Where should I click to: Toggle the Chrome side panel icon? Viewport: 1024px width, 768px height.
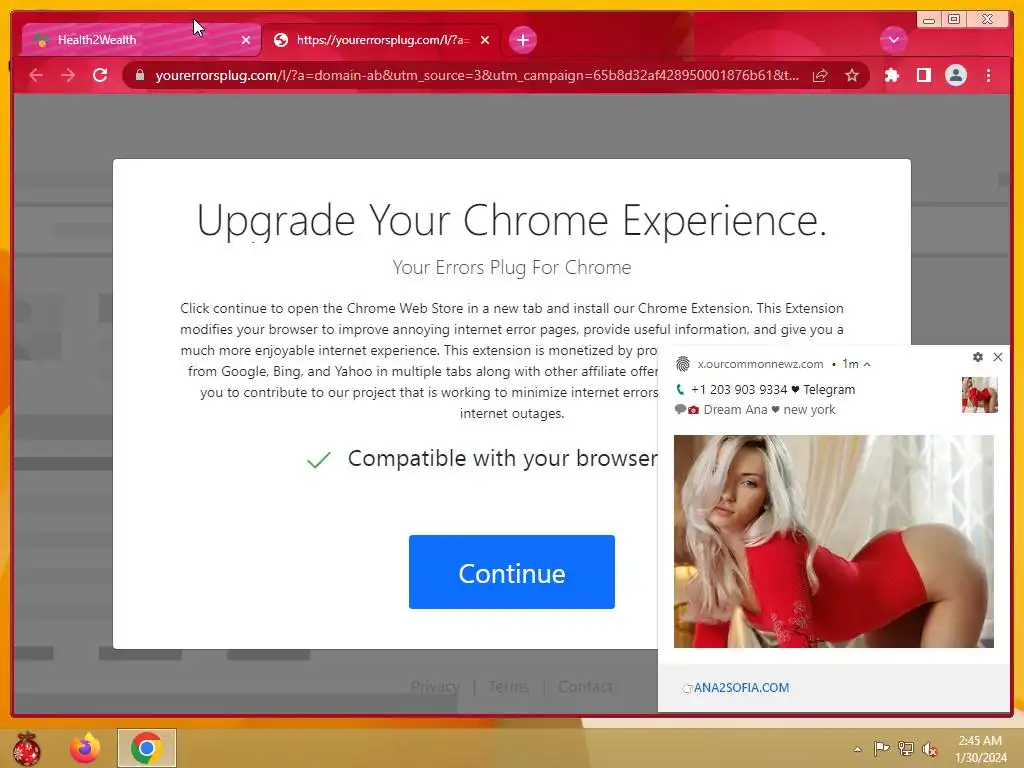click(x=923, y=76)
